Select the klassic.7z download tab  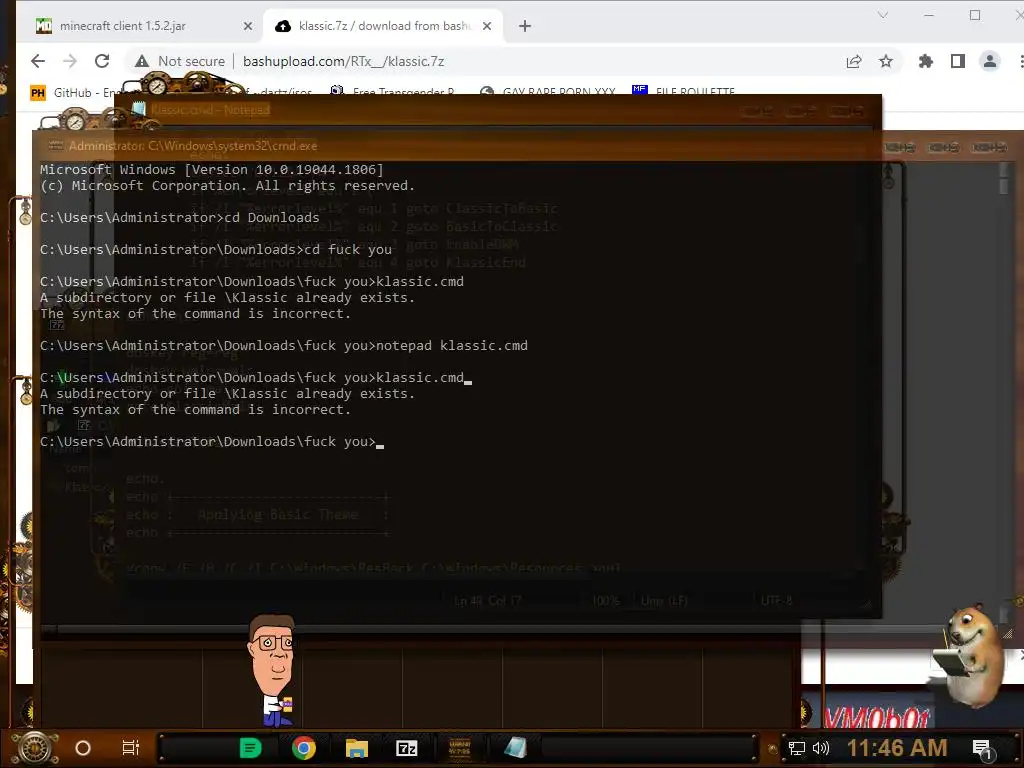384,26
